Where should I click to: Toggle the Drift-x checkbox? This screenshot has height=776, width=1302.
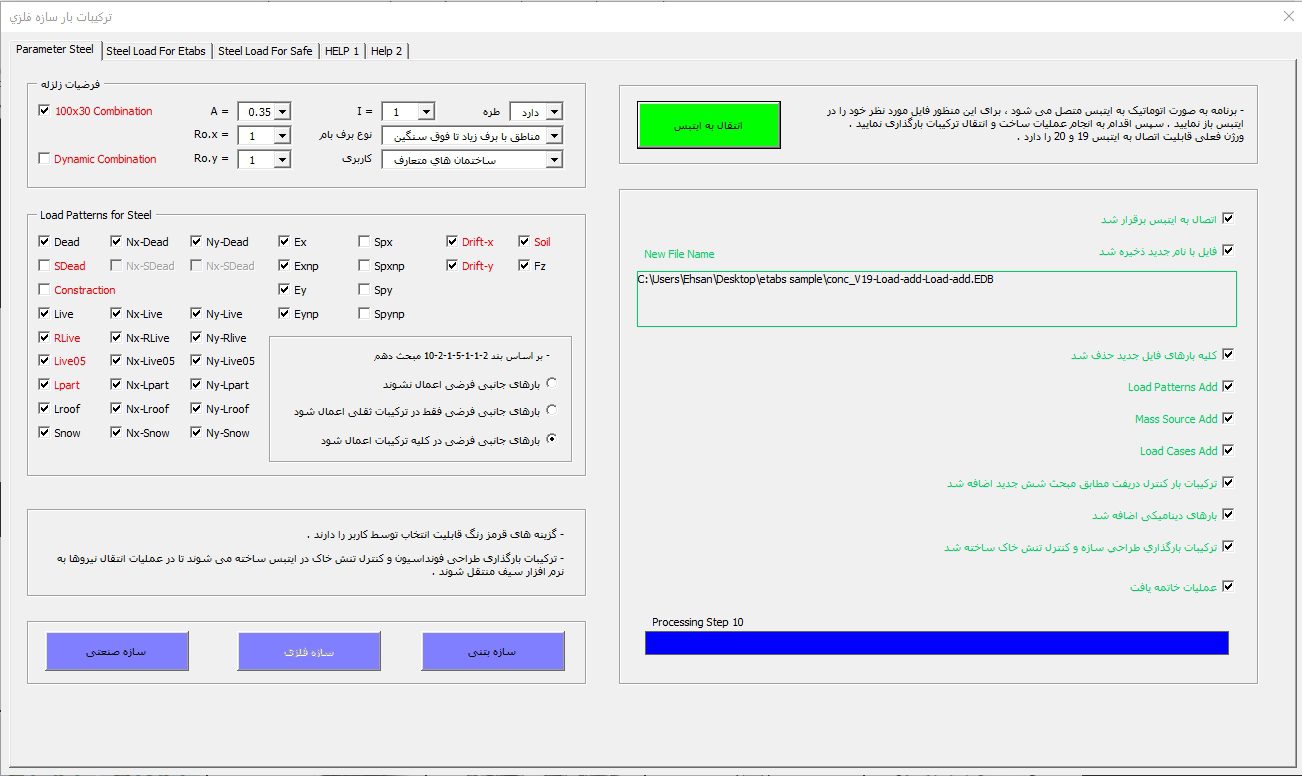(453, 242)
